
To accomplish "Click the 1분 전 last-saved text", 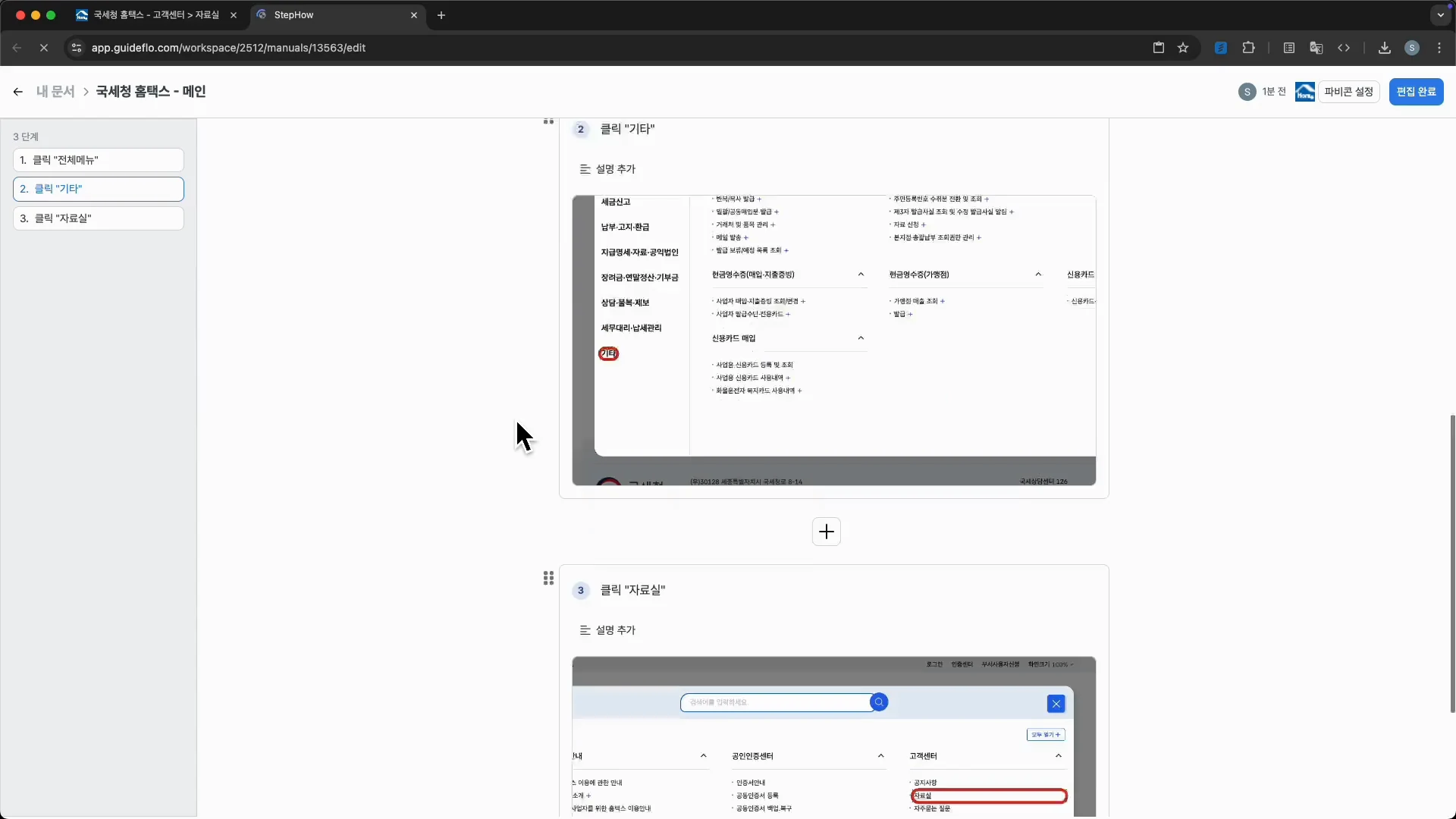I will pos(1274,92).
